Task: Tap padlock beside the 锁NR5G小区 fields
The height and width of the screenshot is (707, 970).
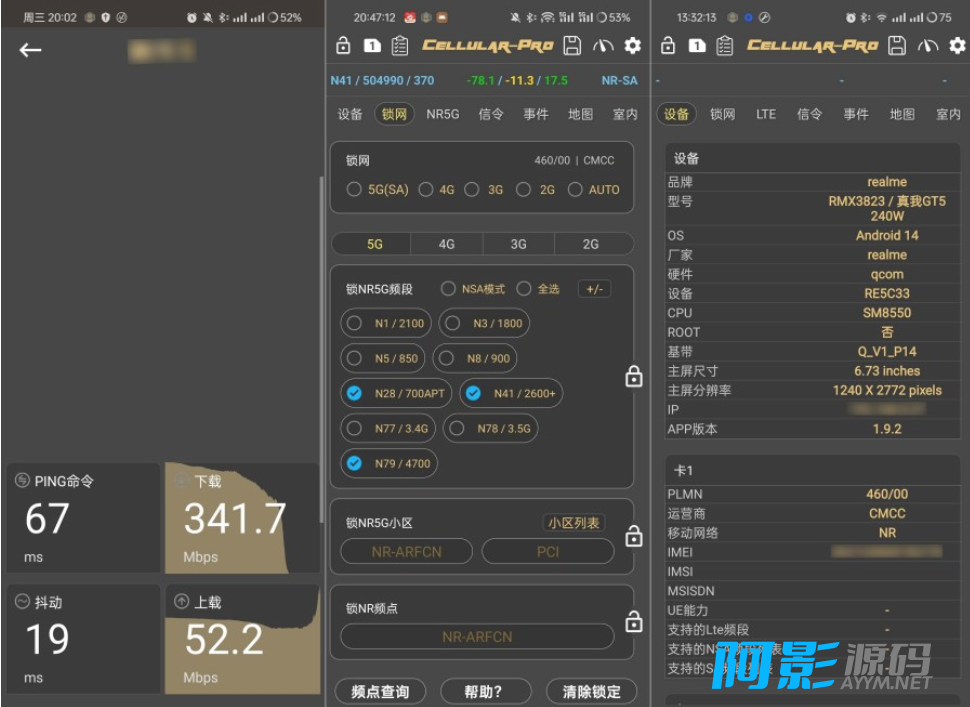Action: coord(633,536)
